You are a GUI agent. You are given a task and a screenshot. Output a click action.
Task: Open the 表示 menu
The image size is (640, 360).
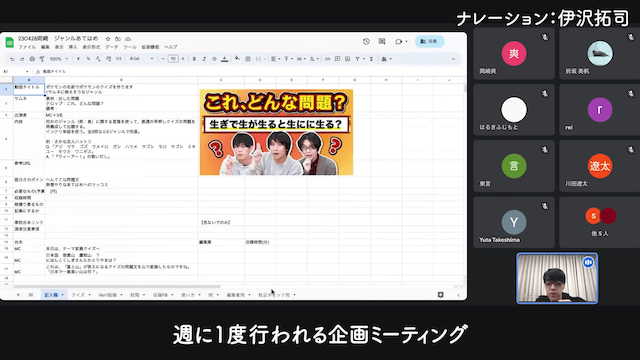(x=59, y=47)
